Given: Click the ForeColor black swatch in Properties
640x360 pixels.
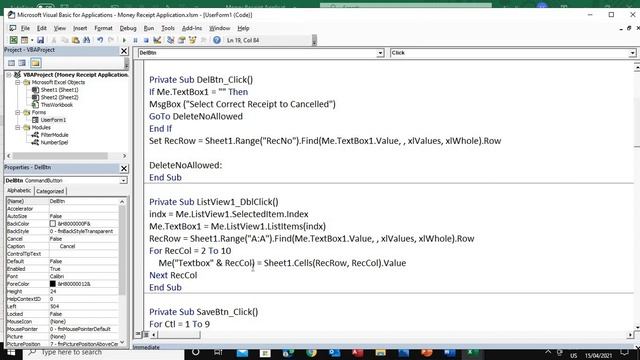Looking at the screenshot, I should tap(53, 284).
